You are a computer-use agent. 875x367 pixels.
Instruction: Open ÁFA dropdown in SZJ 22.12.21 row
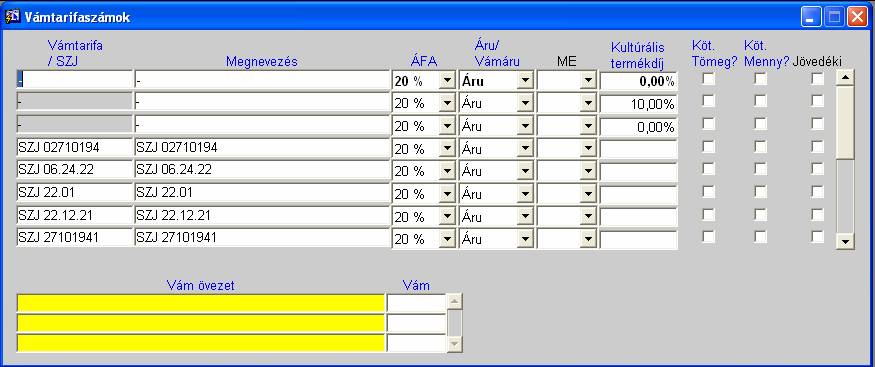point(447,217)
